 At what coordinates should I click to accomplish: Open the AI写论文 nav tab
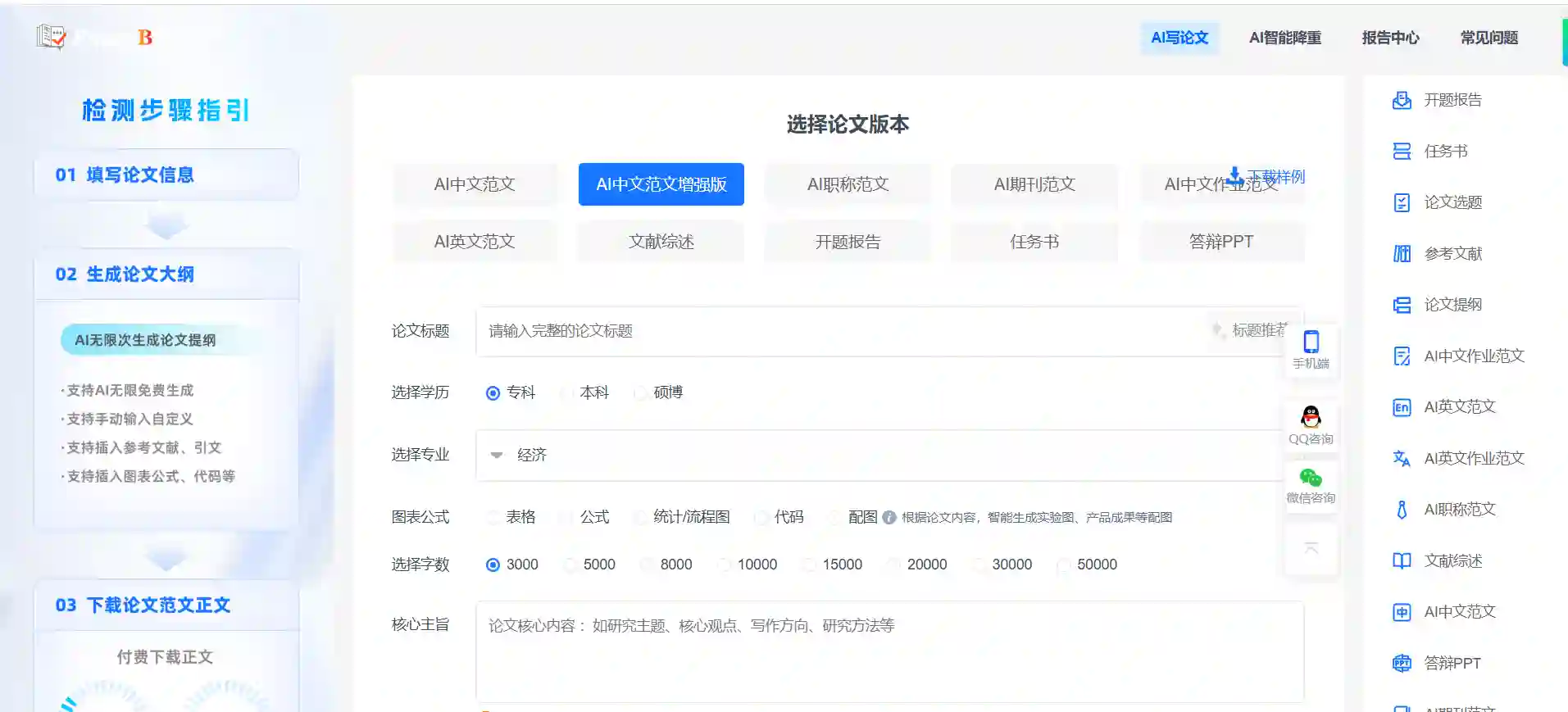click(1179, 38)
